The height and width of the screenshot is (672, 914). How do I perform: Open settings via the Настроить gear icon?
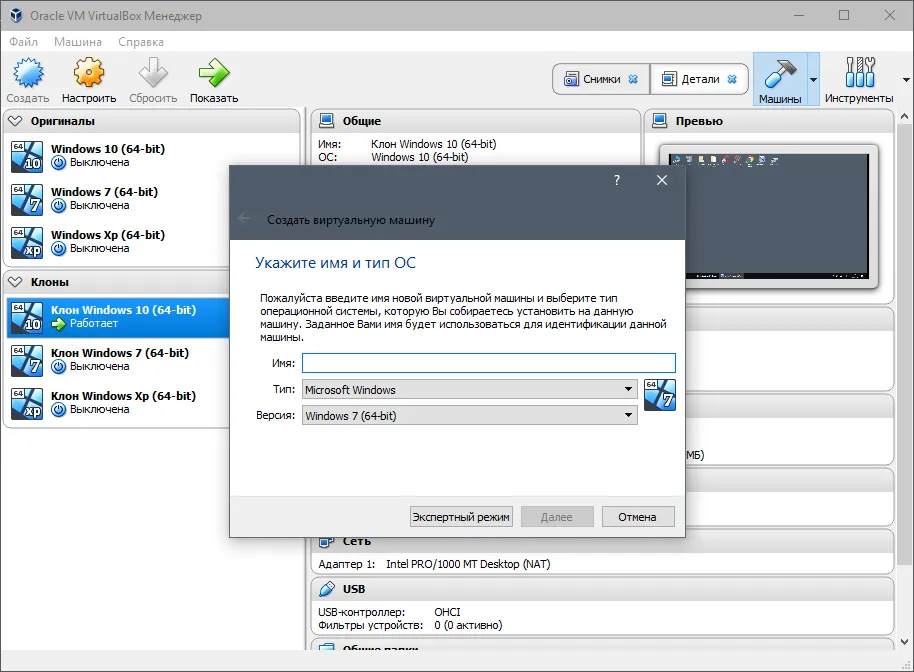coord(89,73)
